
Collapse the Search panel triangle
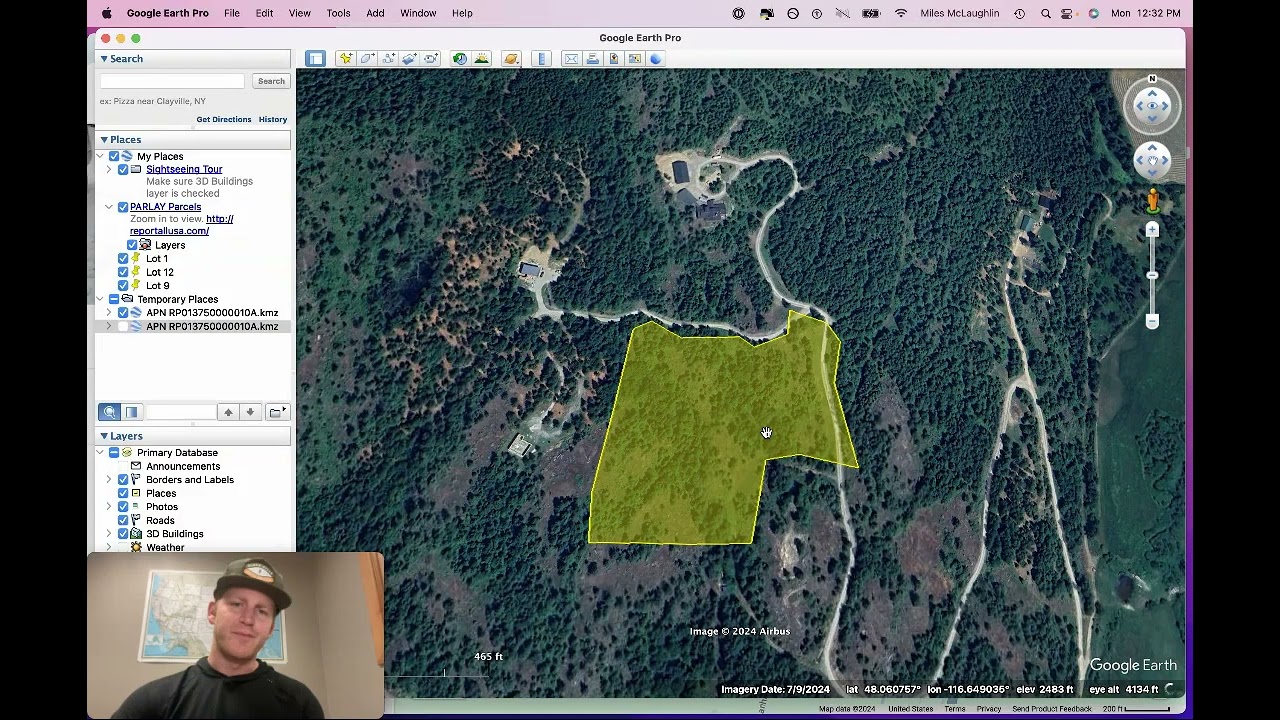(x=104, y=59)
